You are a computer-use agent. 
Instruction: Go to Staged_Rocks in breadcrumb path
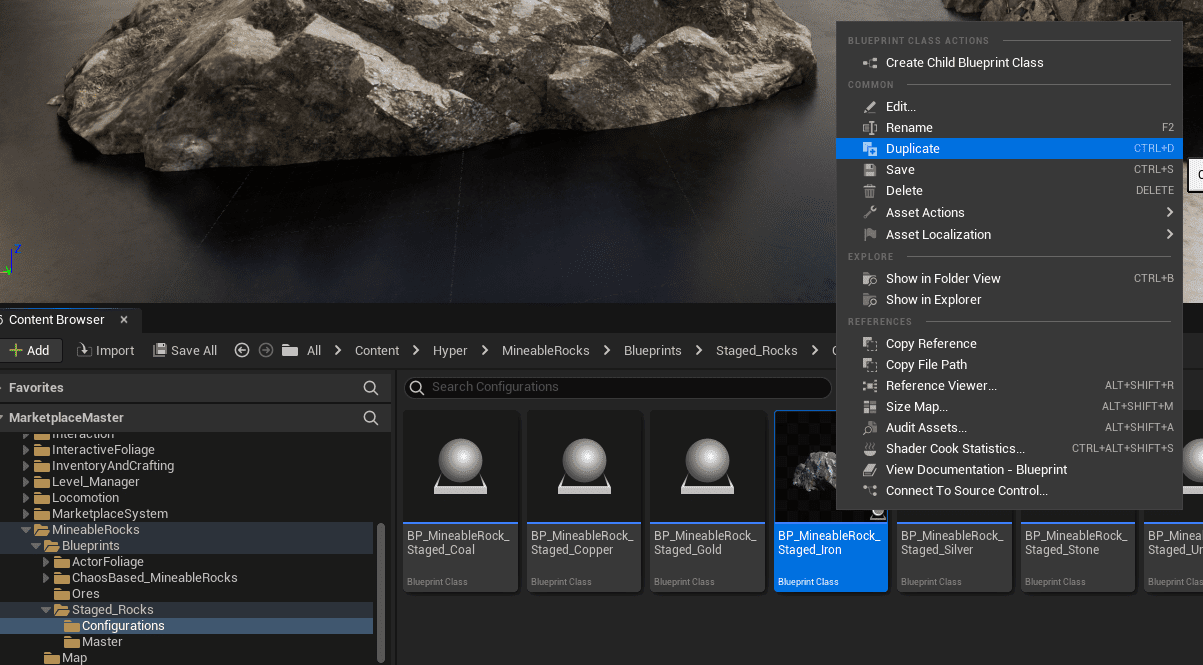pos(756,351)
